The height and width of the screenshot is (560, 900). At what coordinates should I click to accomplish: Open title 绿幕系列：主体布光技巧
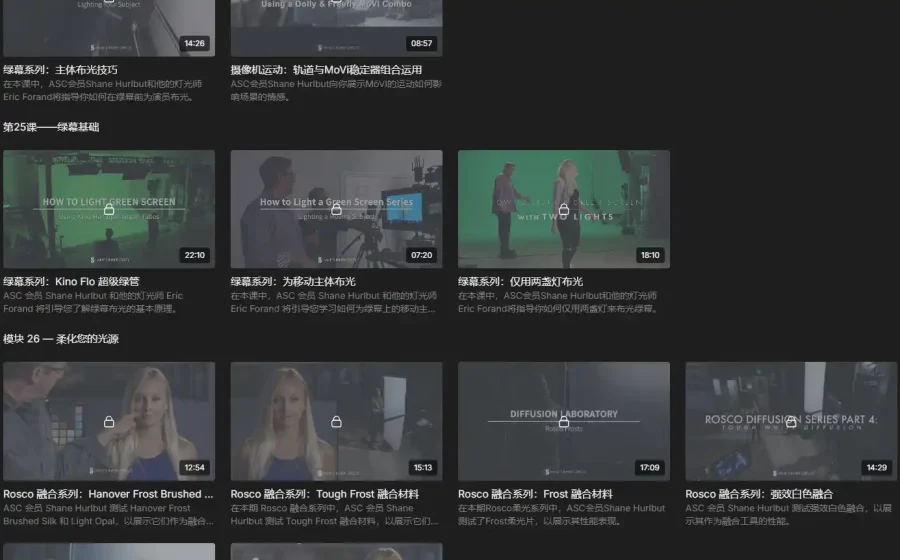60,70
